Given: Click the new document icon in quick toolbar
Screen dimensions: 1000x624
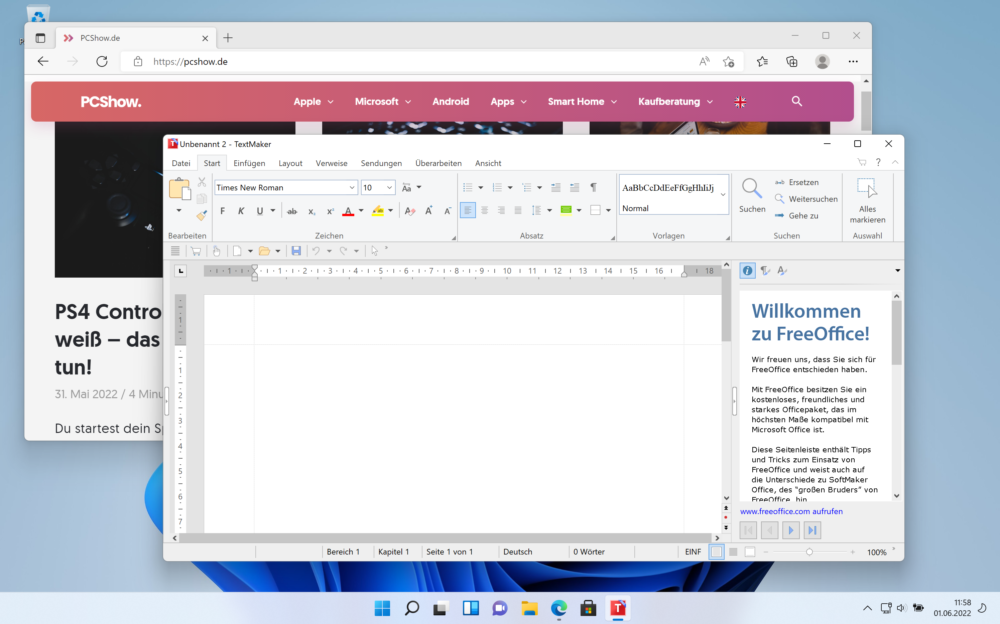Looking at the screenshot, I should (x=237, y=251).
